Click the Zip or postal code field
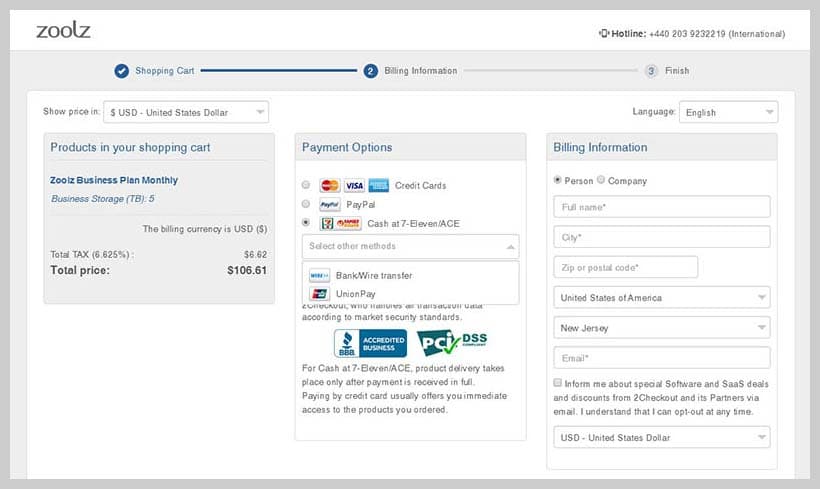The image size is (820, 489). click(x=625, y=267)
